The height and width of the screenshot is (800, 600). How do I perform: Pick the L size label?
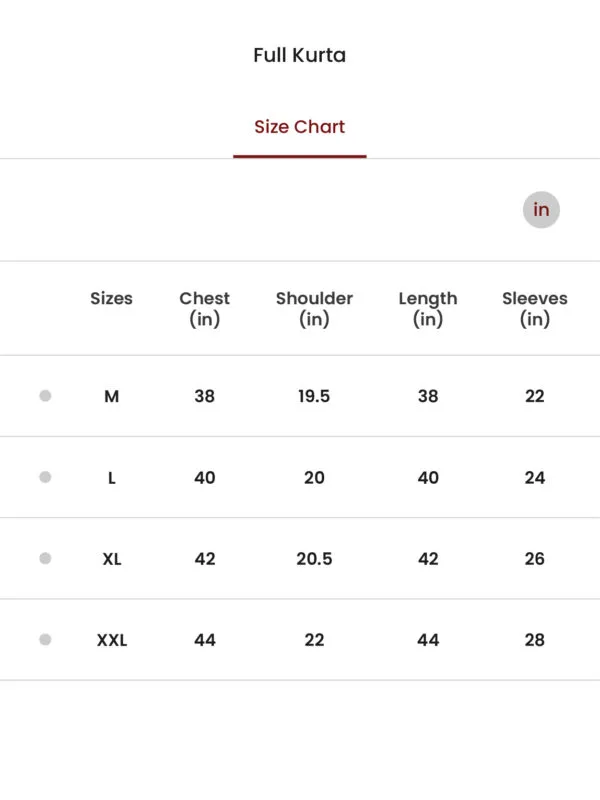(112, 478)
